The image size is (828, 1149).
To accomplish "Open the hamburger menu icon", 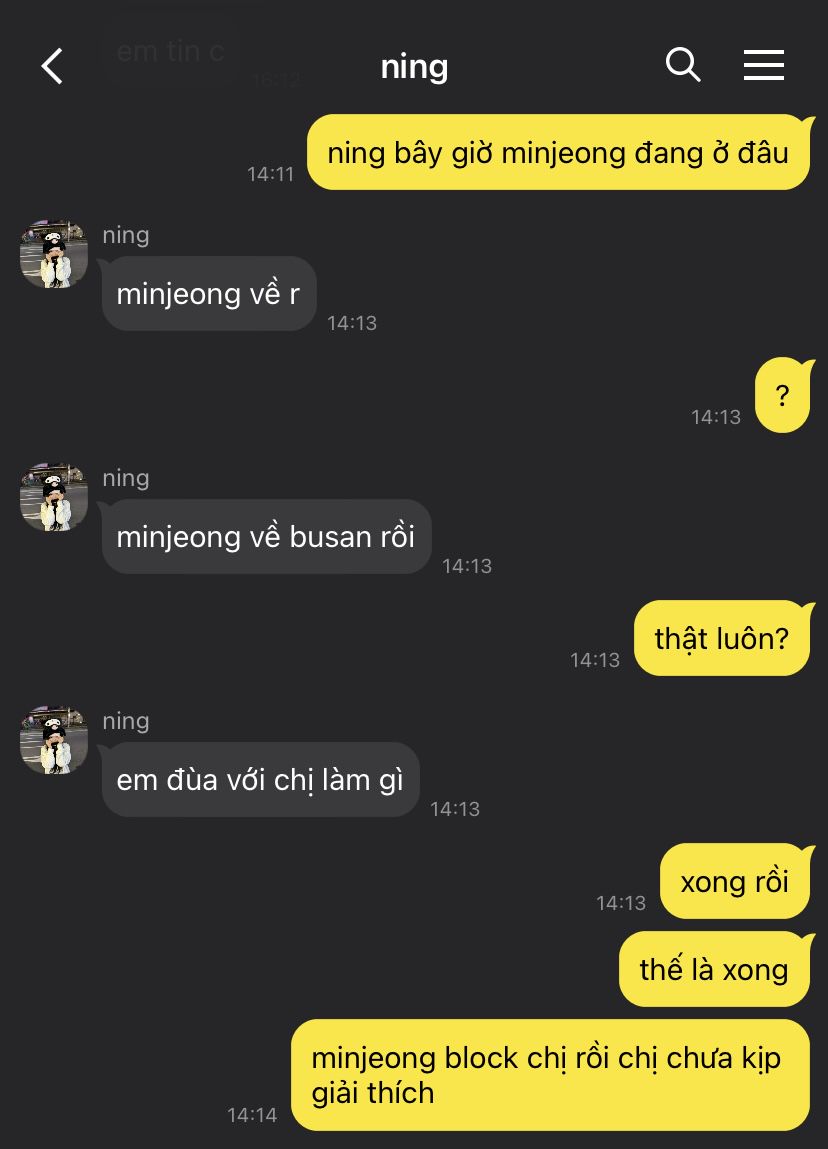I will point(764,65).
